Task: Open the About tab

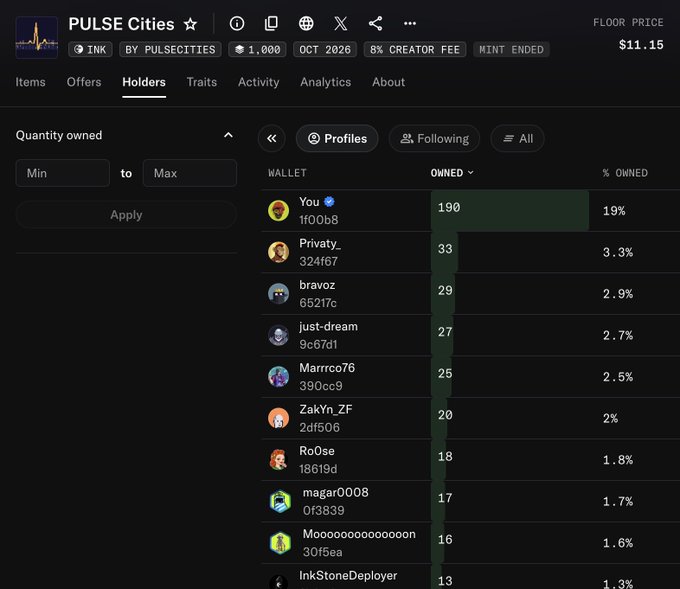Action: (389, 82)
